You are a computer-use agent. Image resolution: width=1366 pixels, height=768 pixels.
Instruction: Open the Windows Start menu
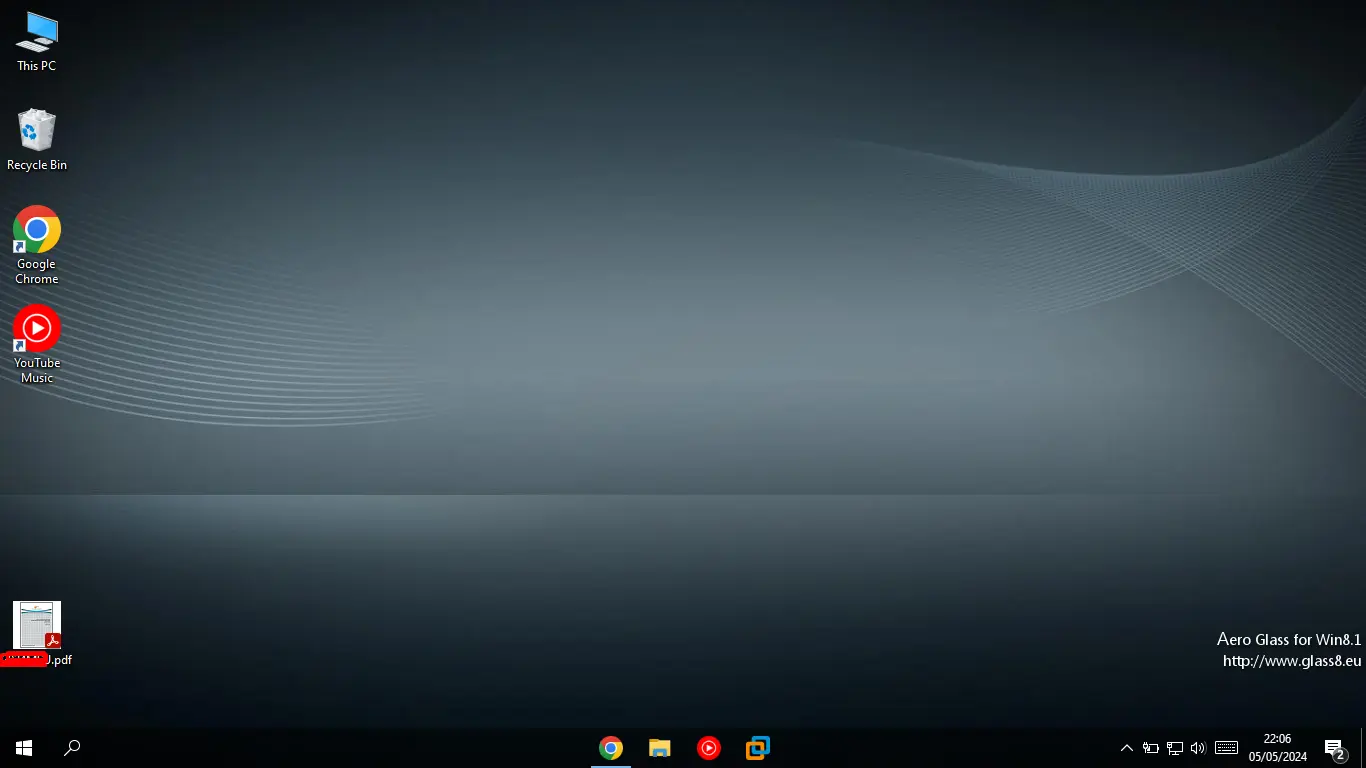point(24,748)
